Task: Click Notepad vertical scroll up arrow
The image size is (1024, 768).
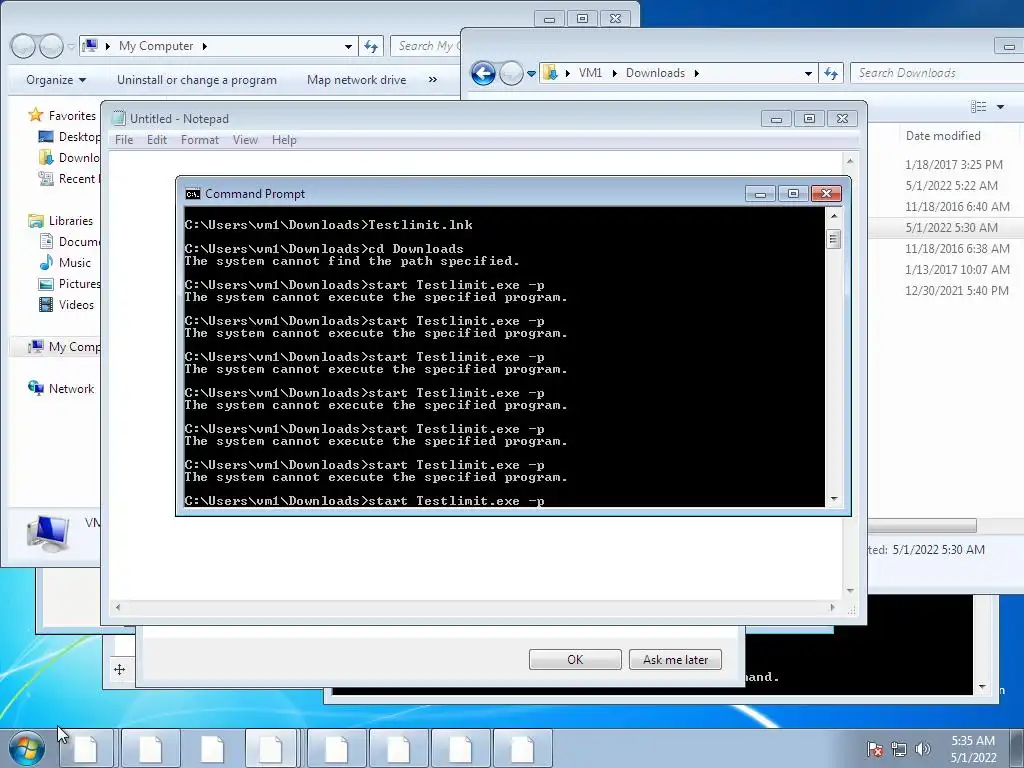Action: click(x=850, y=161)
